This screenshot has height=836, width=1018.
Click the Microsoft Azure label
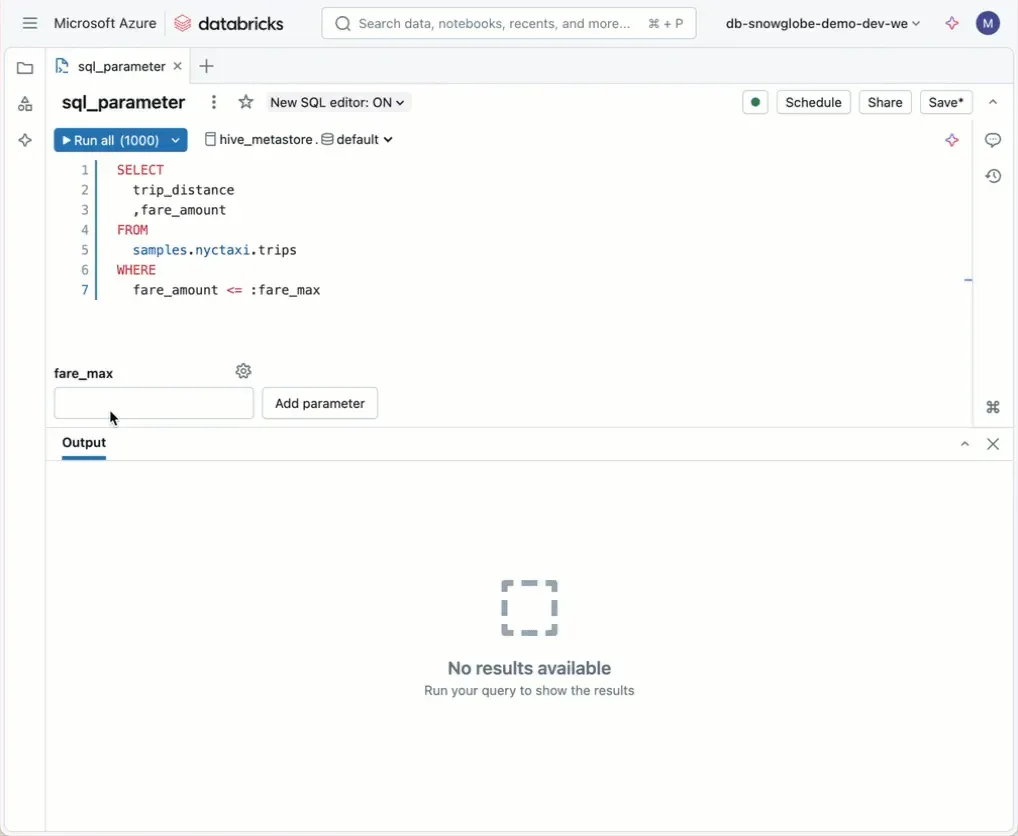pos(105,23)
